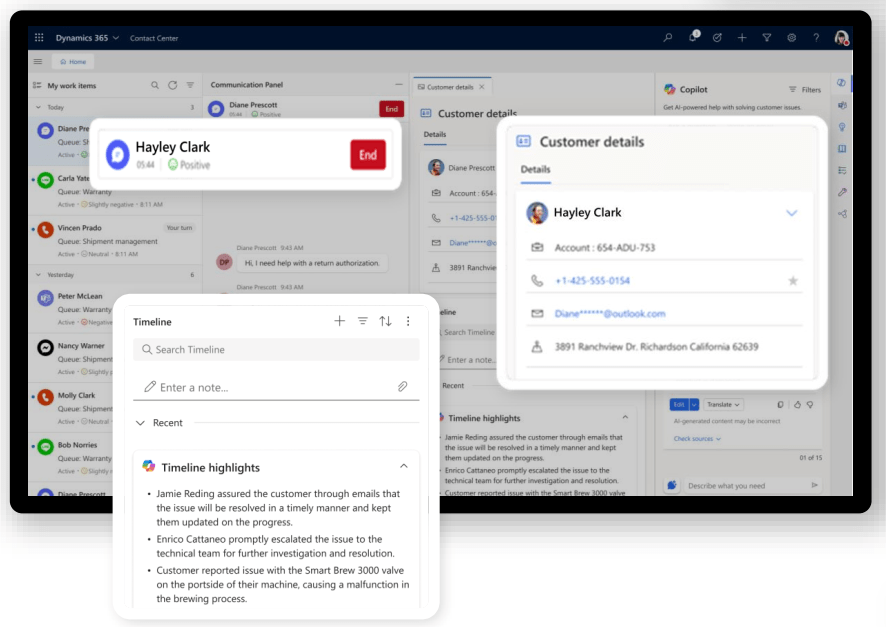Click the search icon in top bar
The height and width of the screenshot is (627, 886).
click(668, 38)
